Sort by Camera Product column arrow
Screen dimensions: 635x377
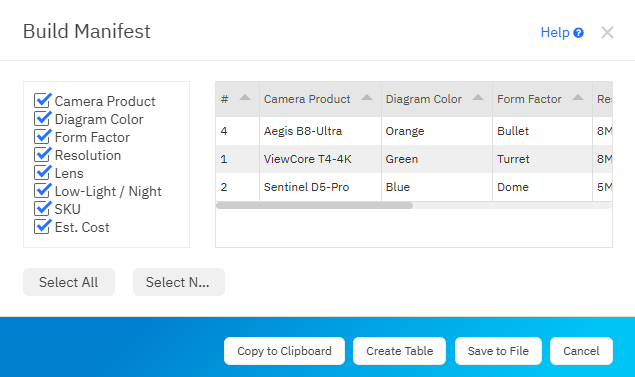pos(367,98)
